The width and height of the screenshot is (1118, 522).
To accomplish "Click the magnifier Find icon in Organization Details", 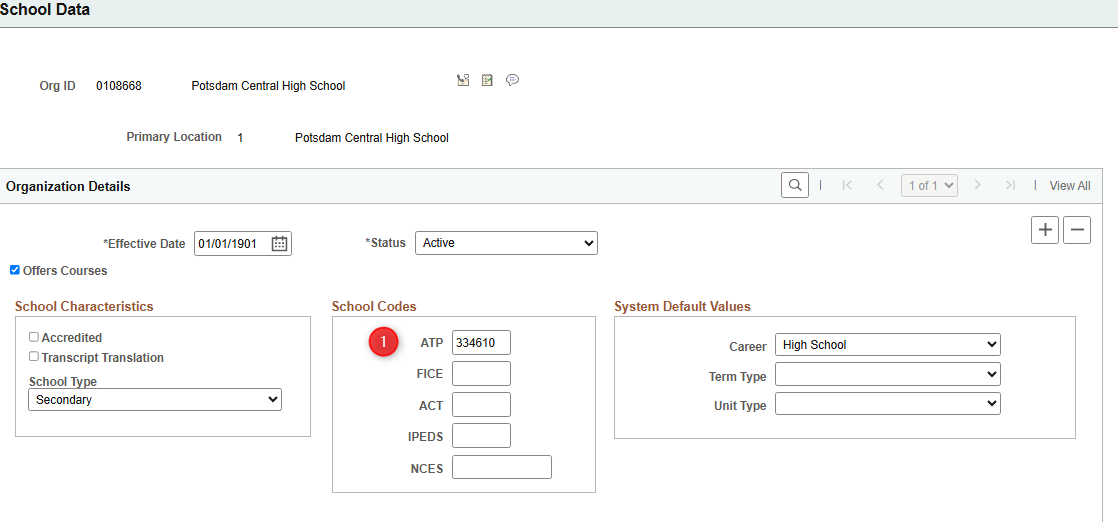I will pyautogui.click(x=795, y=185).
